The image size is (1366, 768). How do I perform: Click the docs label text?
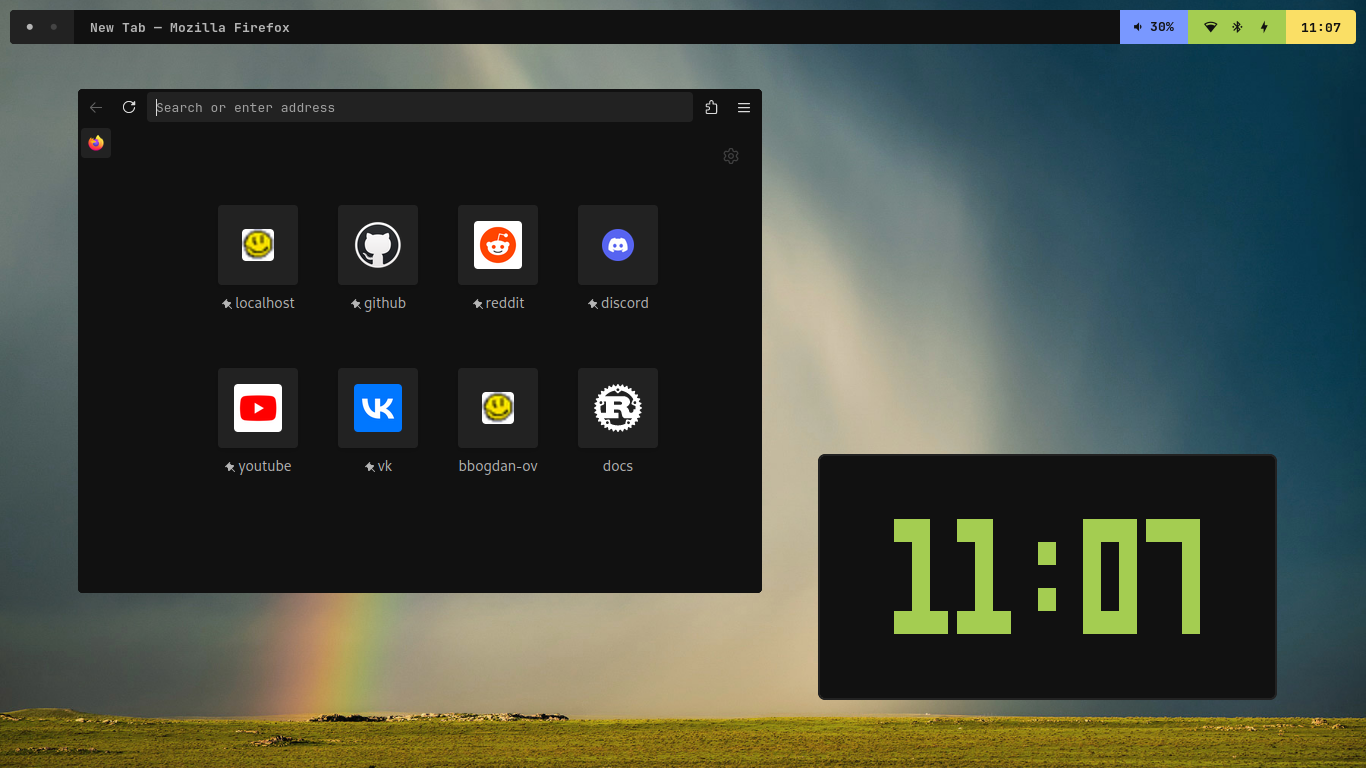618,466
